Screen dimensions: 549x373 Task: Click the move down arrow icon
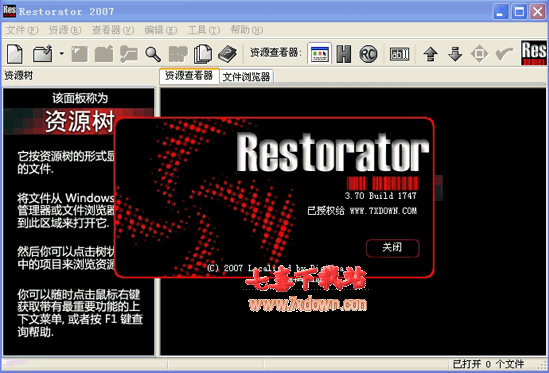pyautogui.click(x=455, y=54)
